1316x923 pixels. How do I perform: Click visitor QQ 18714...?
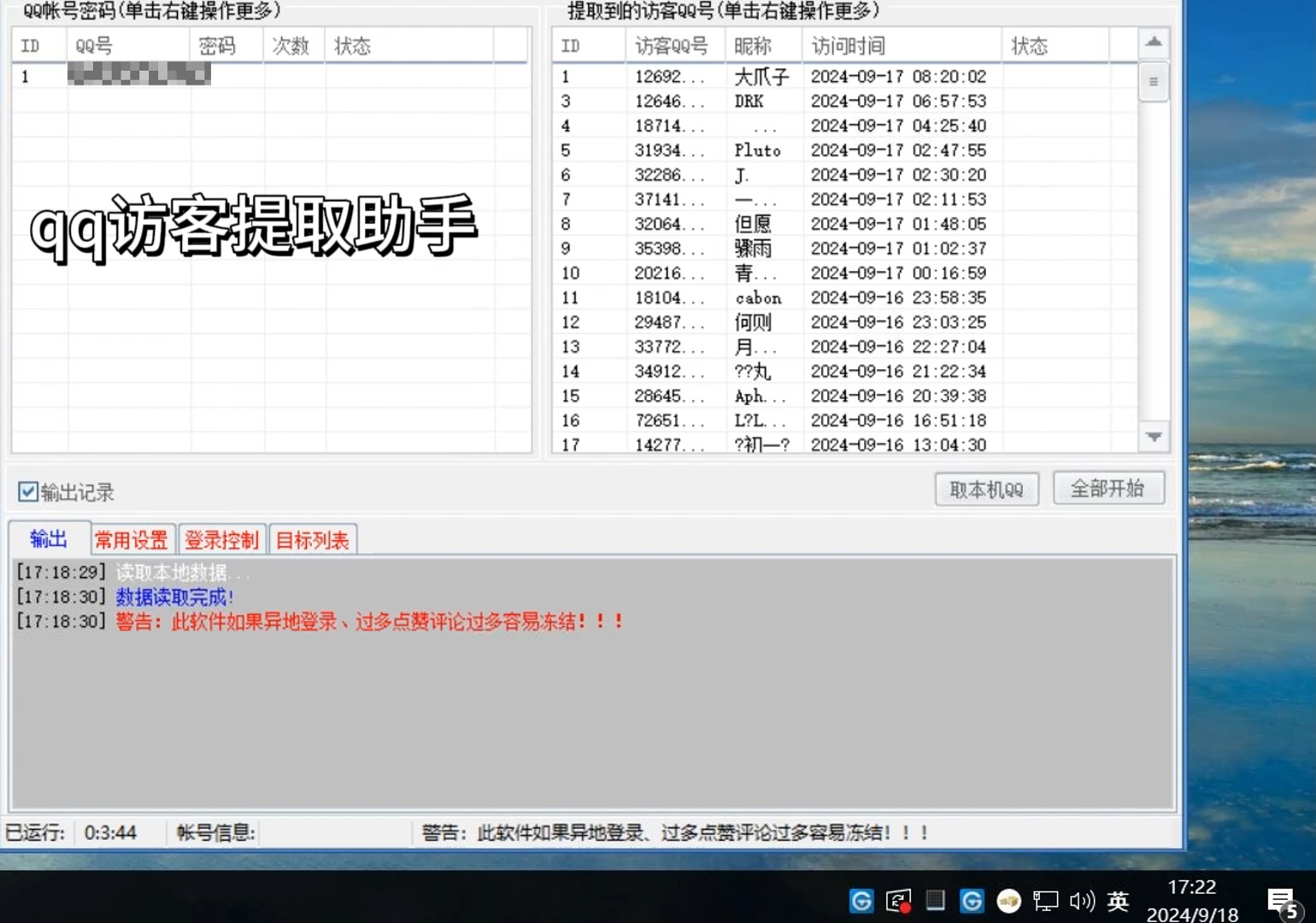tap(670, 126)
